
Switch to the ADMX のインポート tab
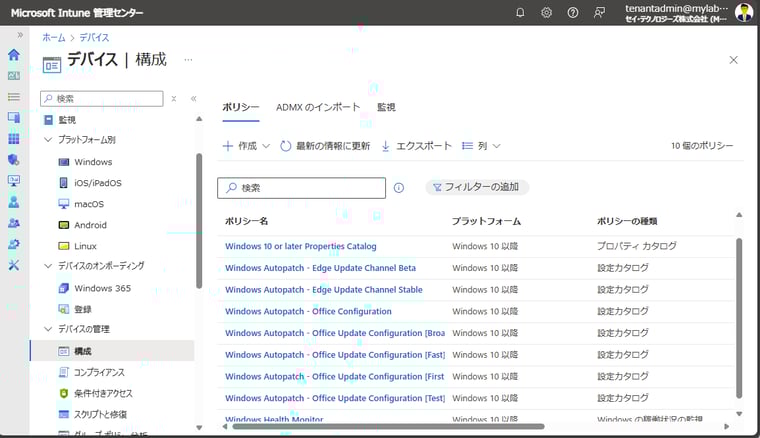(x=318, y=108)
